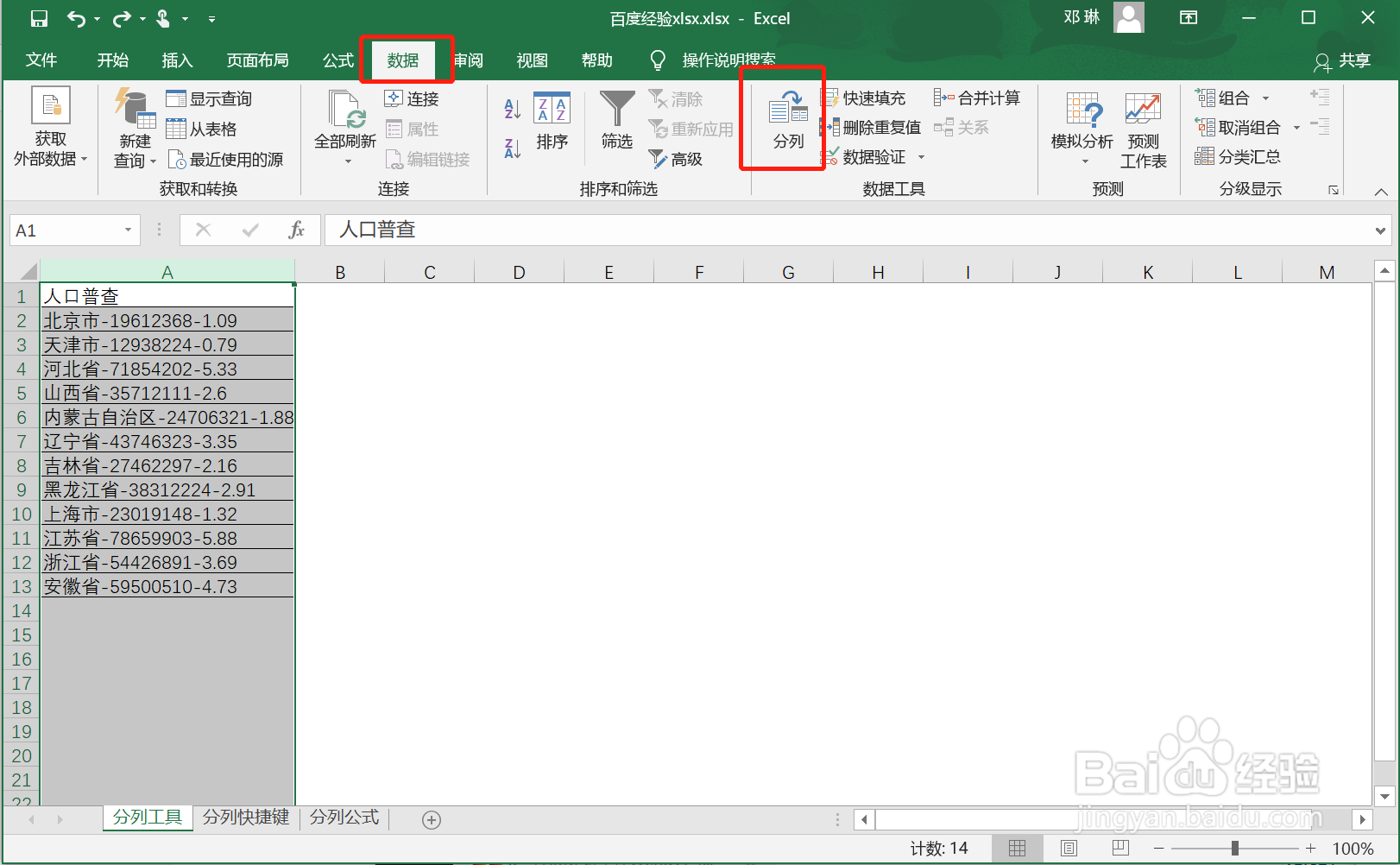This screenshot has height=865, width=1400.
Task: Click Remove Duplicates (删除重复值)
Action: tap(870, 127)
